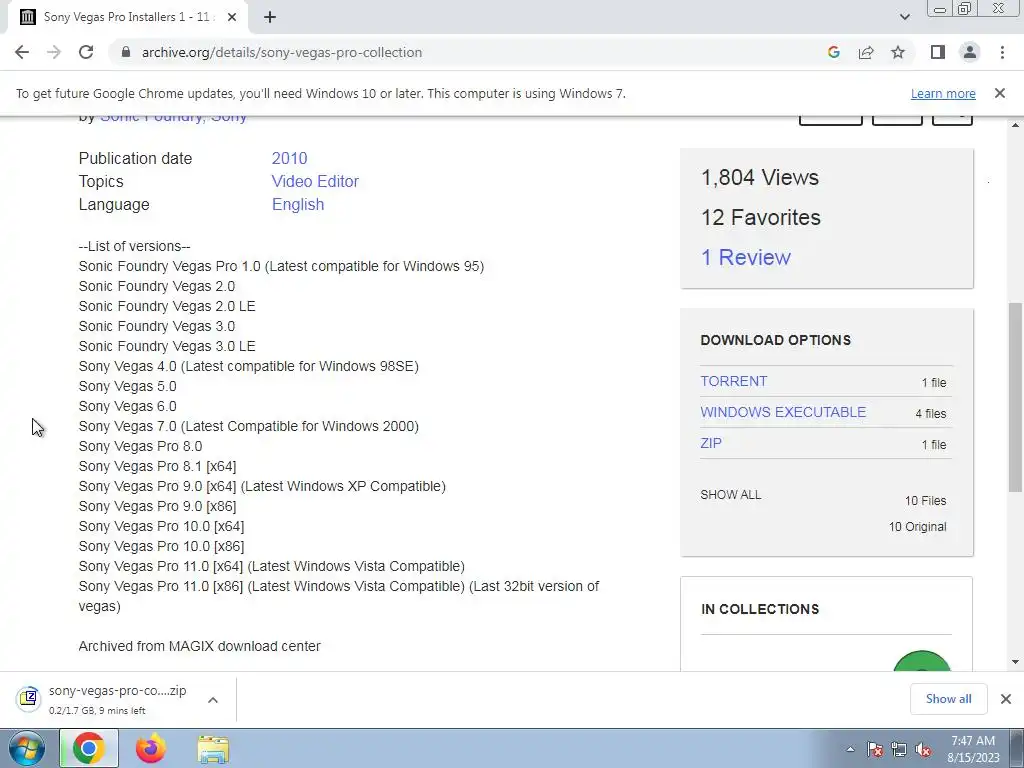Screen dimensions: 1024x768
Task: Click the Sony Vegas Pro 9.0 [x86] line
Action: tap(157, 506)
